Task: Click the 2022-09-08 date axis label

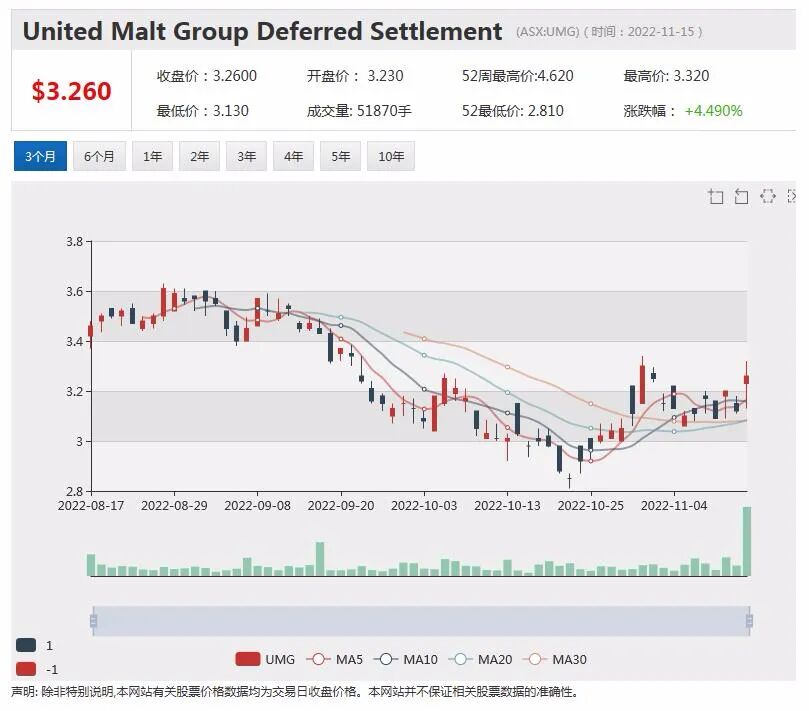Action: tap(257, 506)
